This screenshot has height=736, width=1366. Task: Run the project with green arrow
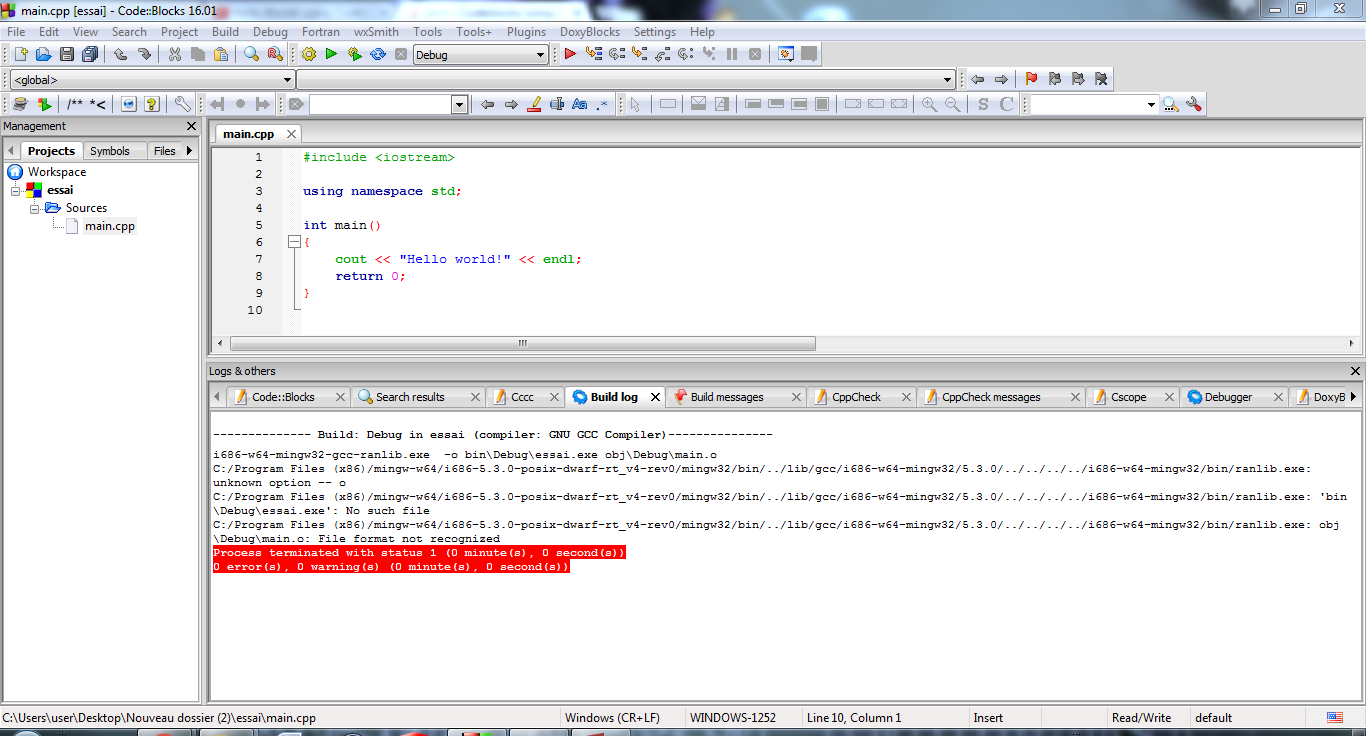click(x=331, y=54)
